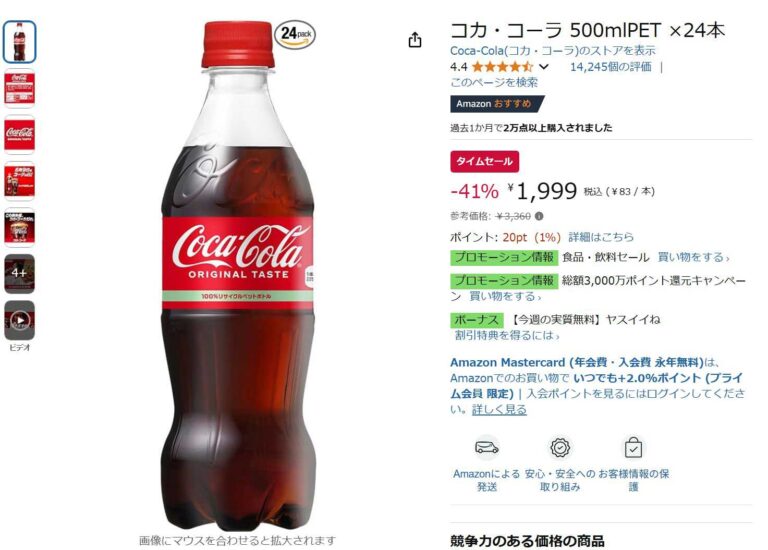This screenshot has height=550, width=768.
Task: Click このページを検索 link
Action: [494, 82]
